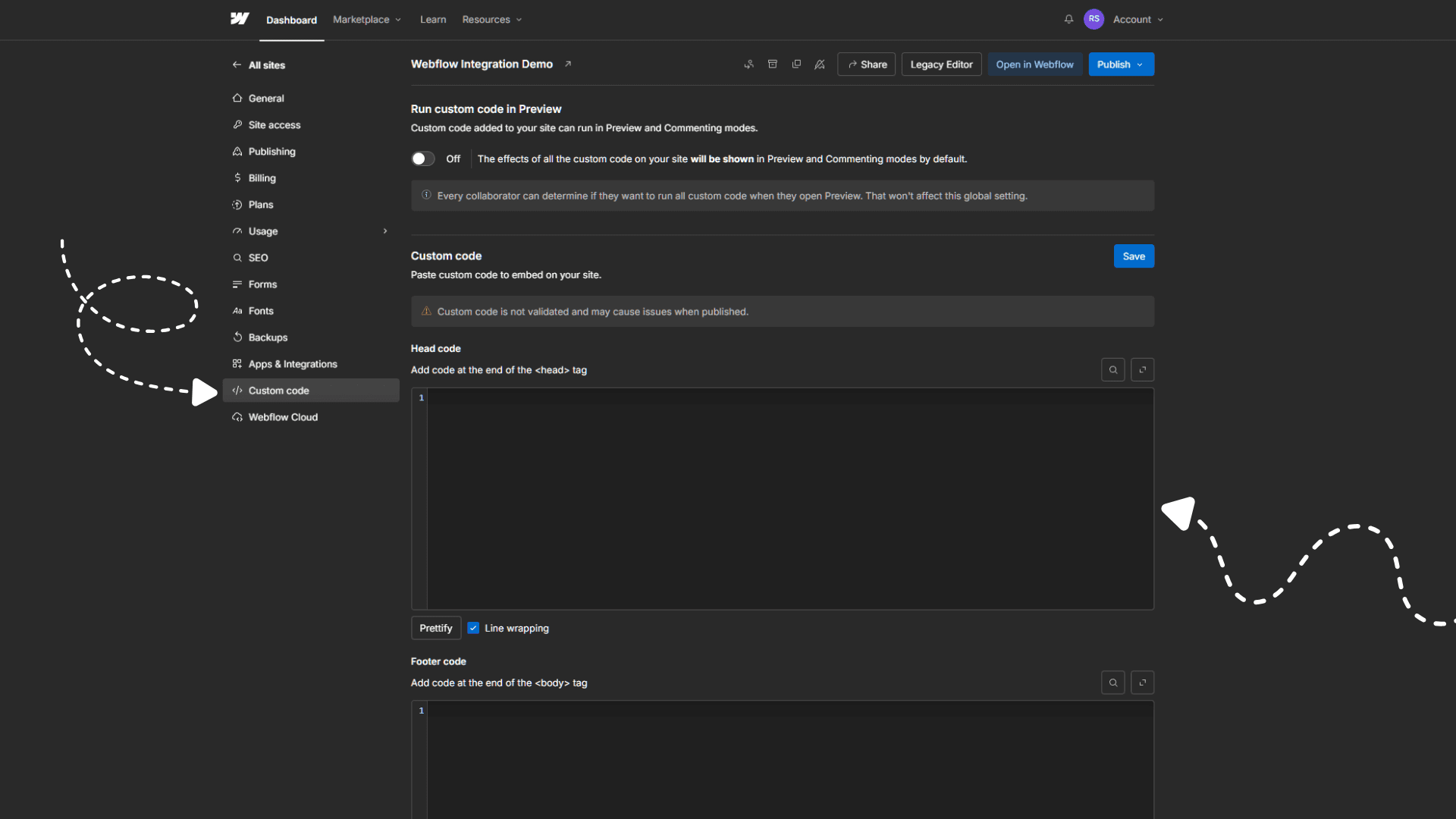1456x819 pixels.
Task: Open Resources dropdown menu
Action: coord(491,20)
